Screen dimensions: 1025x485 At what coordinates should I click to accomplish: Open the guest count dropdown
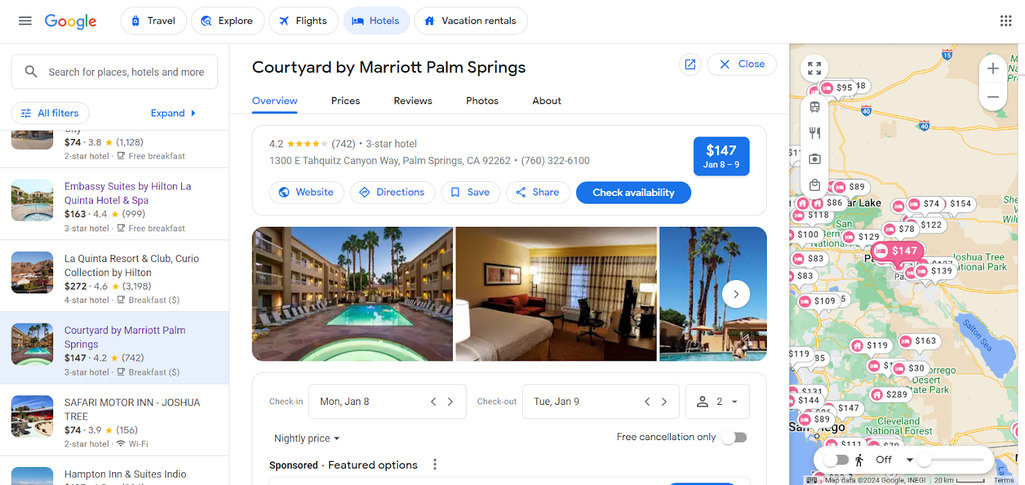pos(718,402)
